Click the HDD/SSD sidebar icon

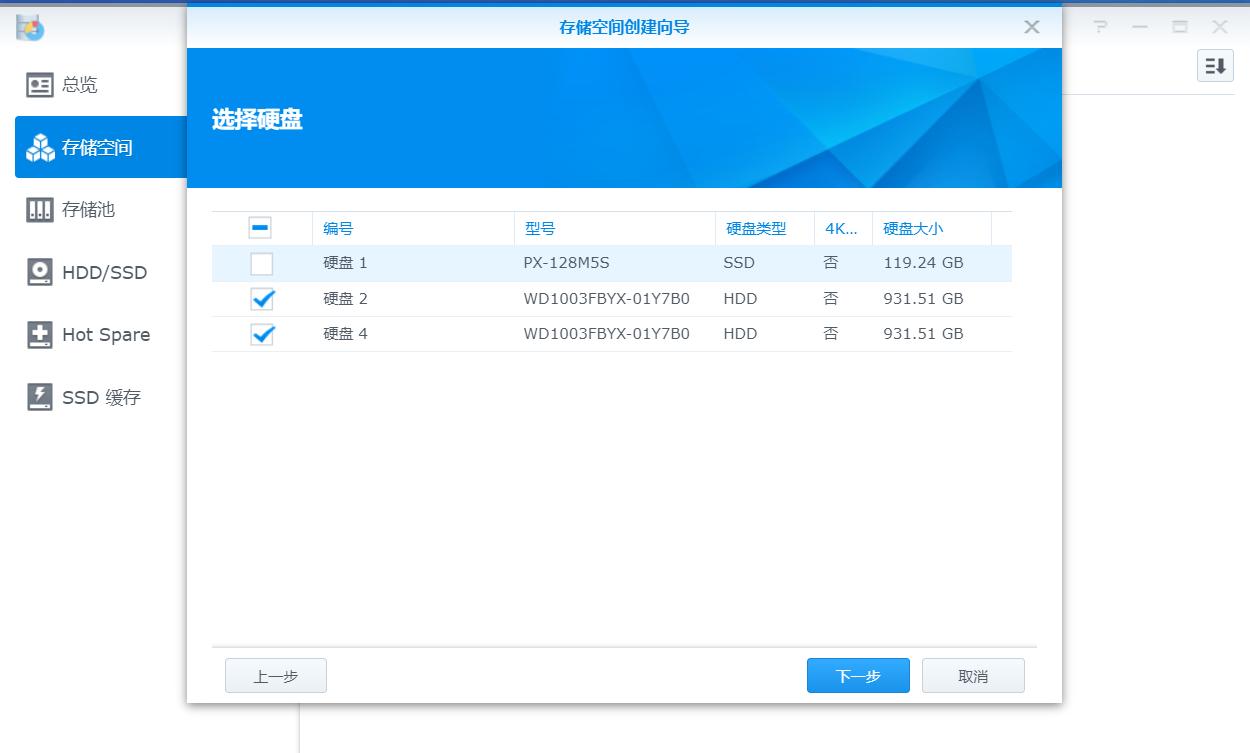tap(39, 271)
